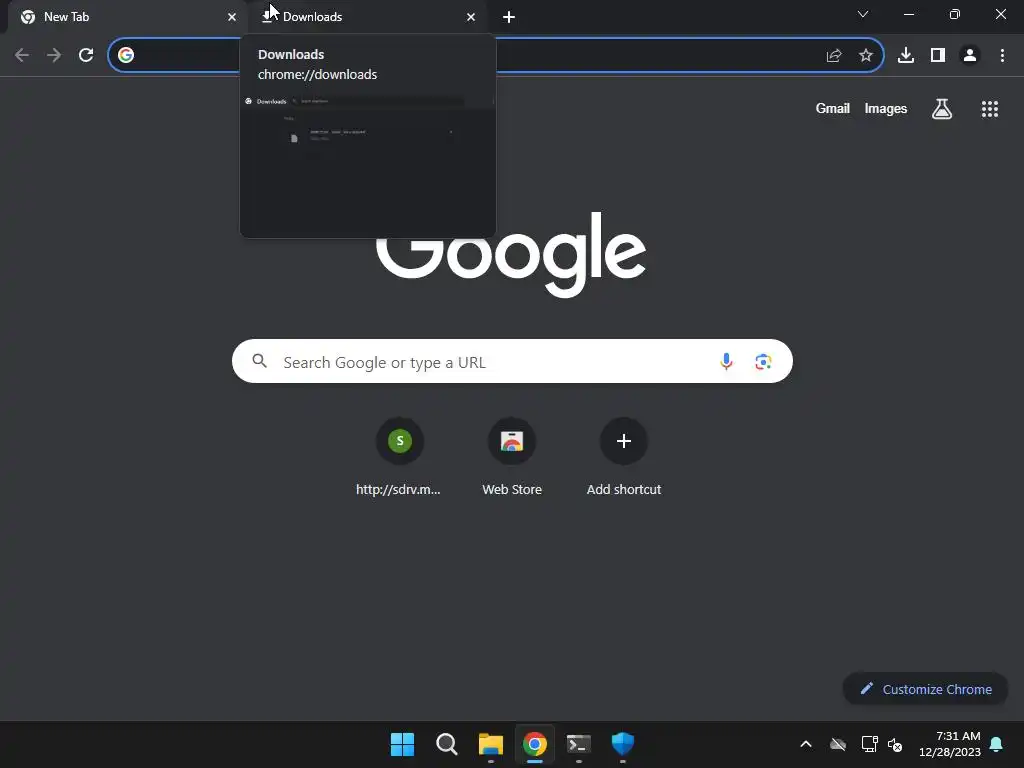Click the muted volume tray icon
The image size is (1024, 768).
[x=895, y=744]
